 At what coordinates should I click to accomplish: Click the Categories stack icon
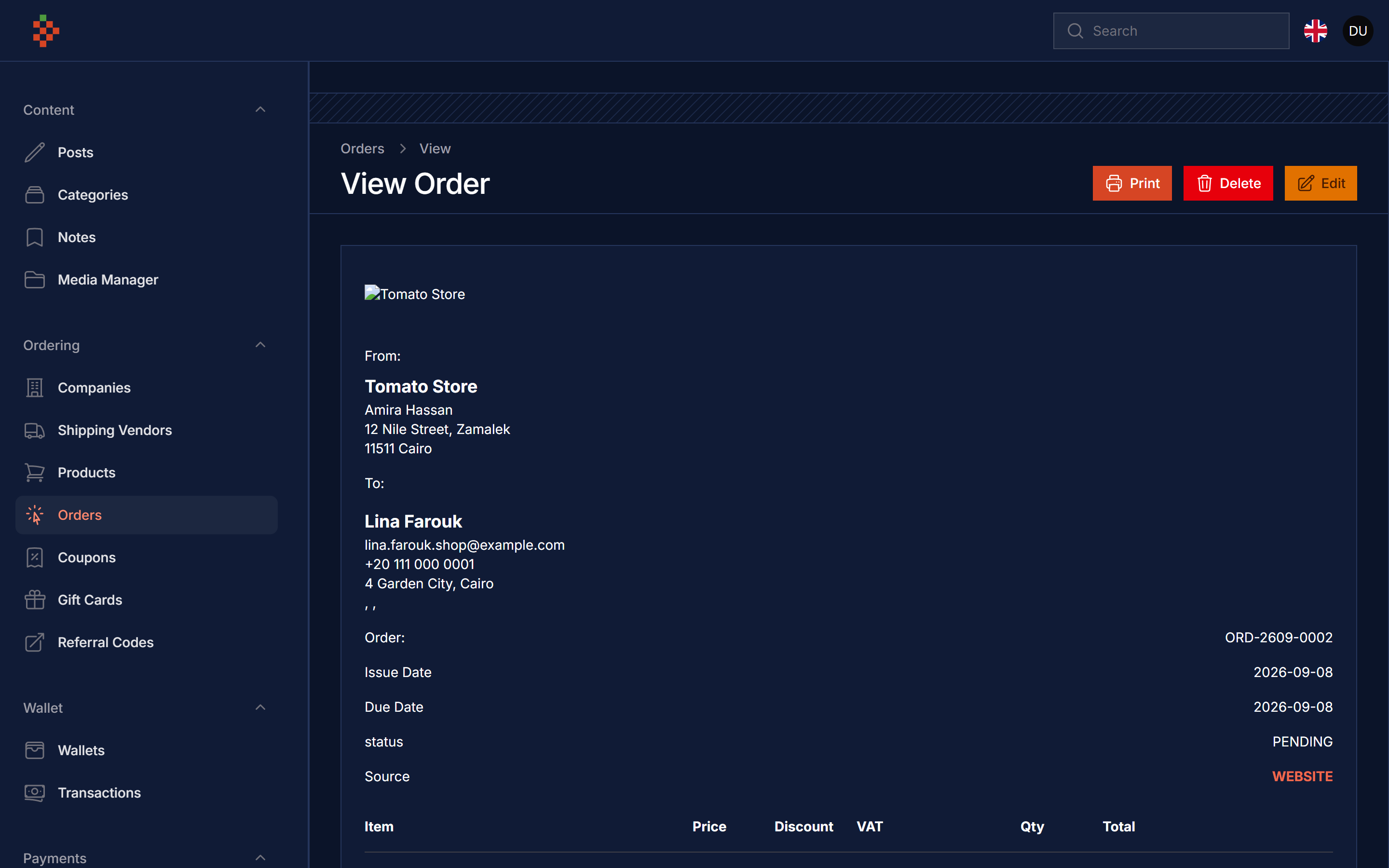pyautogui.click(x=34, y=195)
